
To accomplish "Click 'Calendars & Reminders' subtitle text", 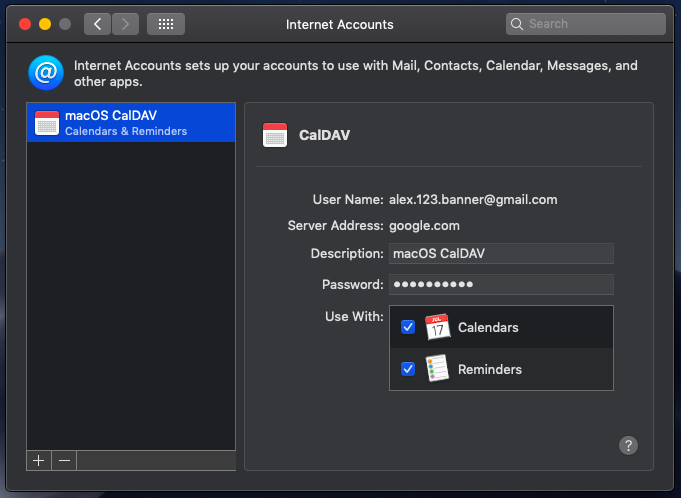I will pyautogui.click(x=126, y=131).
